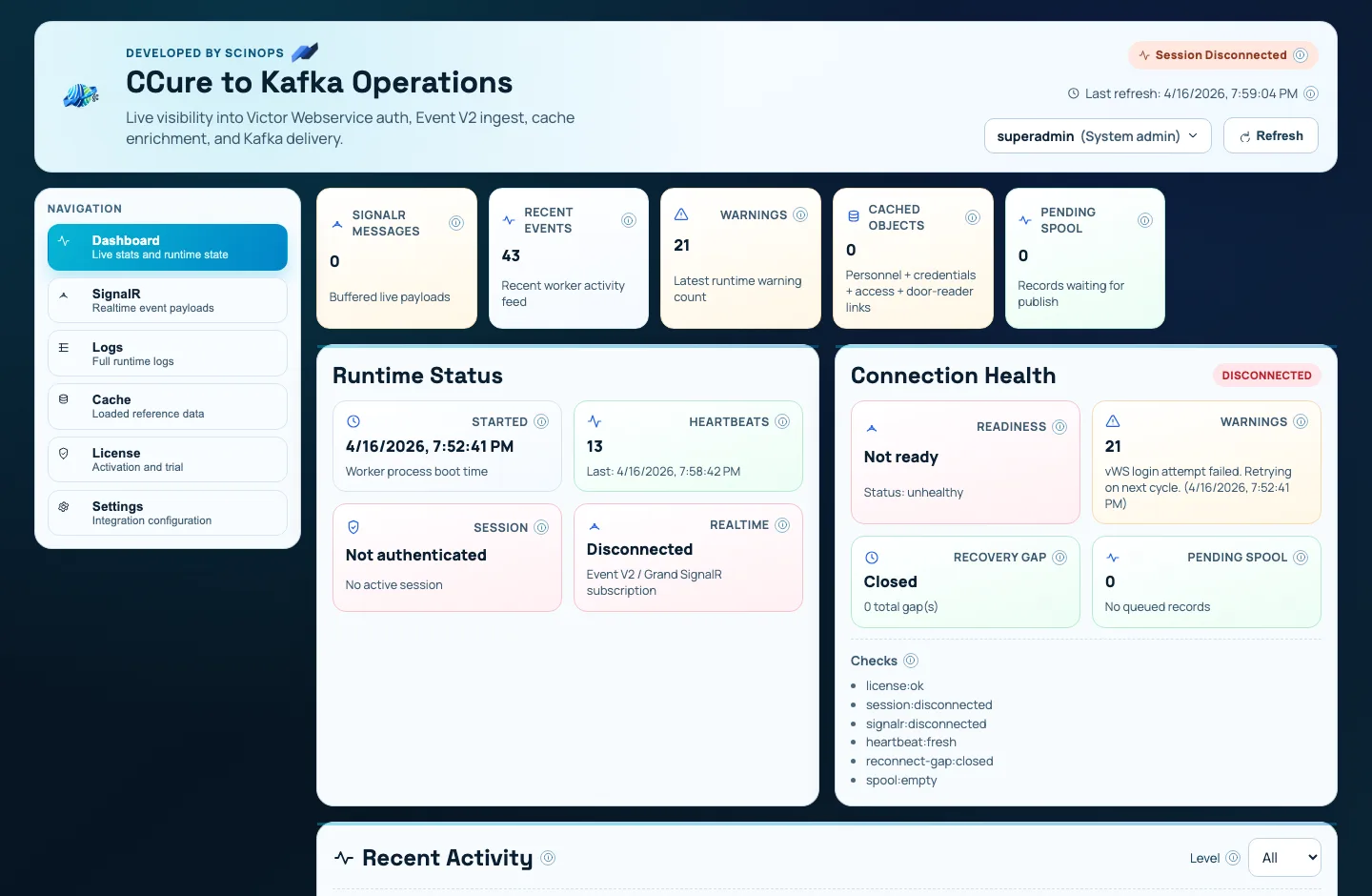Go to Logs navigation item
Screen dimensions: 1372x896
click(168, 354)
